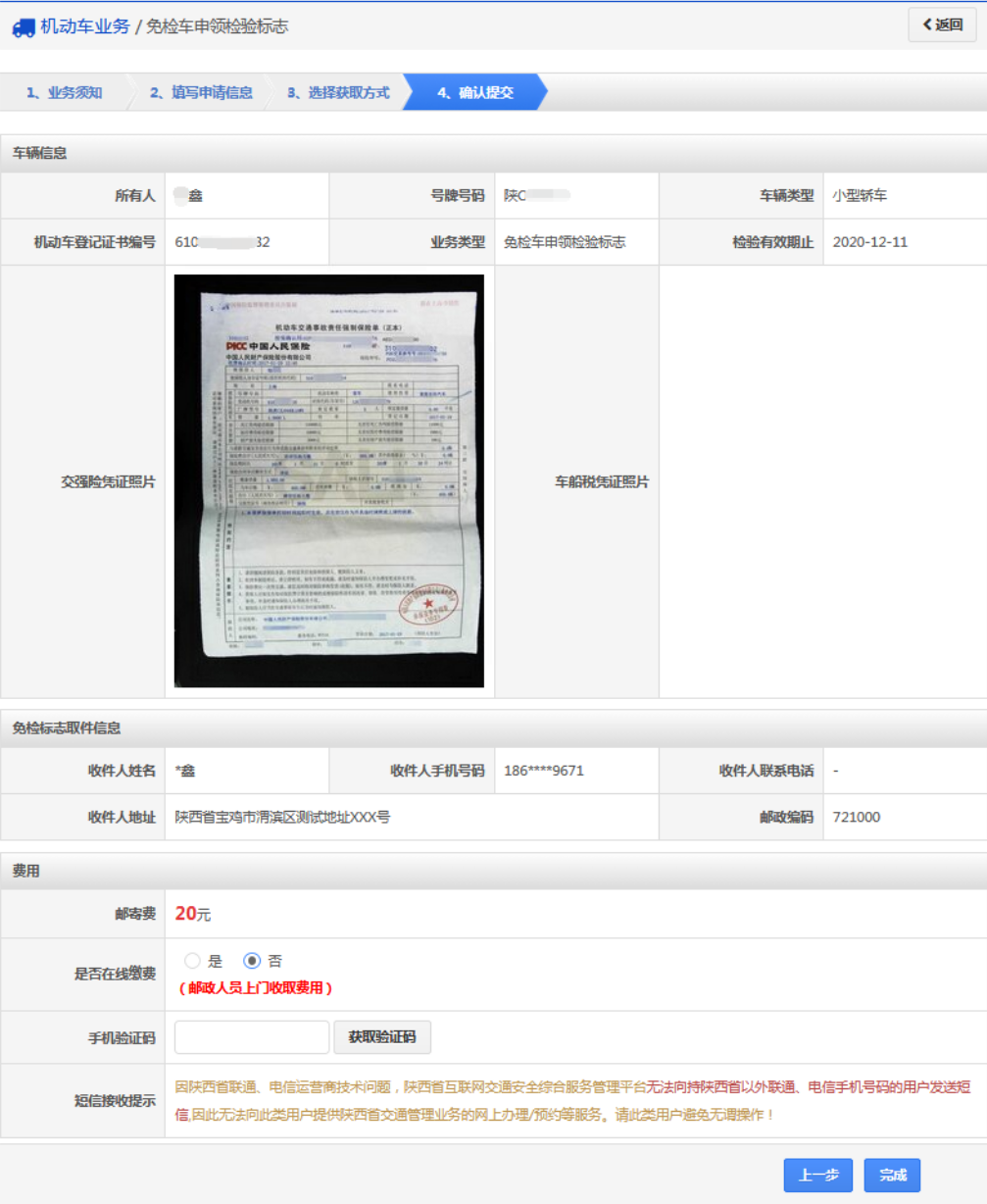Go to step 3 选择获取方式 tab
The image size is (987, 1204).
click(337, 93)
